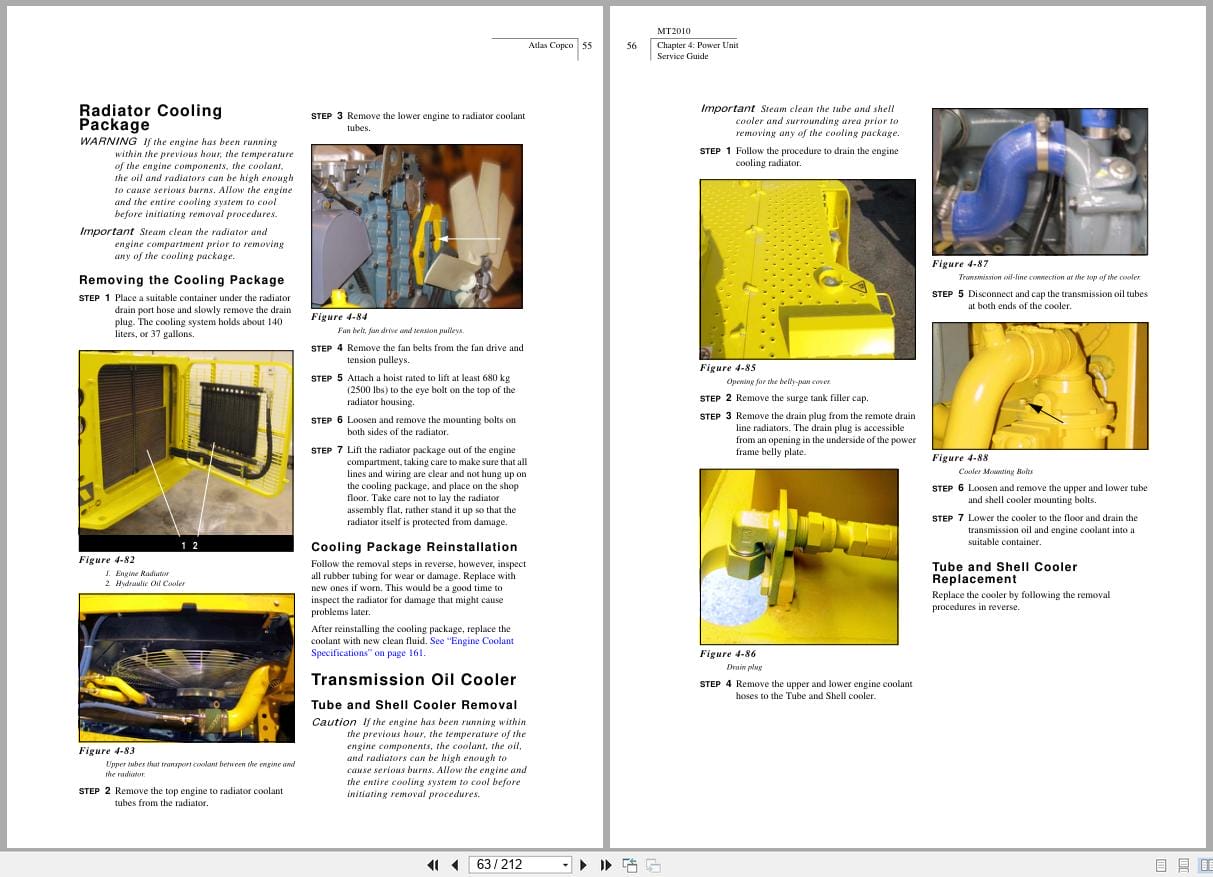The height and width of the screenshot is (877, 1213).
Task: Click the Figure 4-84 caption label
Action: pyautogui.click(x=339, y=317)
